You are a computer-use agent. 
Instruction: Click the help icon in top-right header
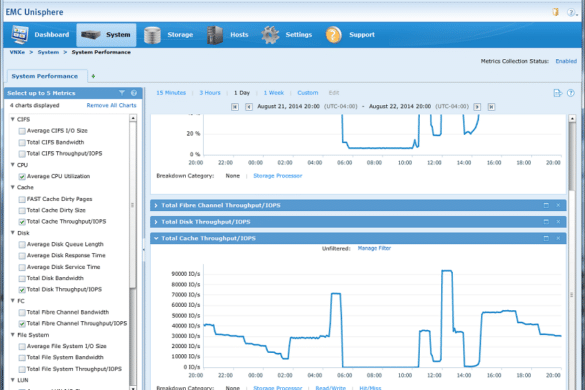(x=571, y=12)
